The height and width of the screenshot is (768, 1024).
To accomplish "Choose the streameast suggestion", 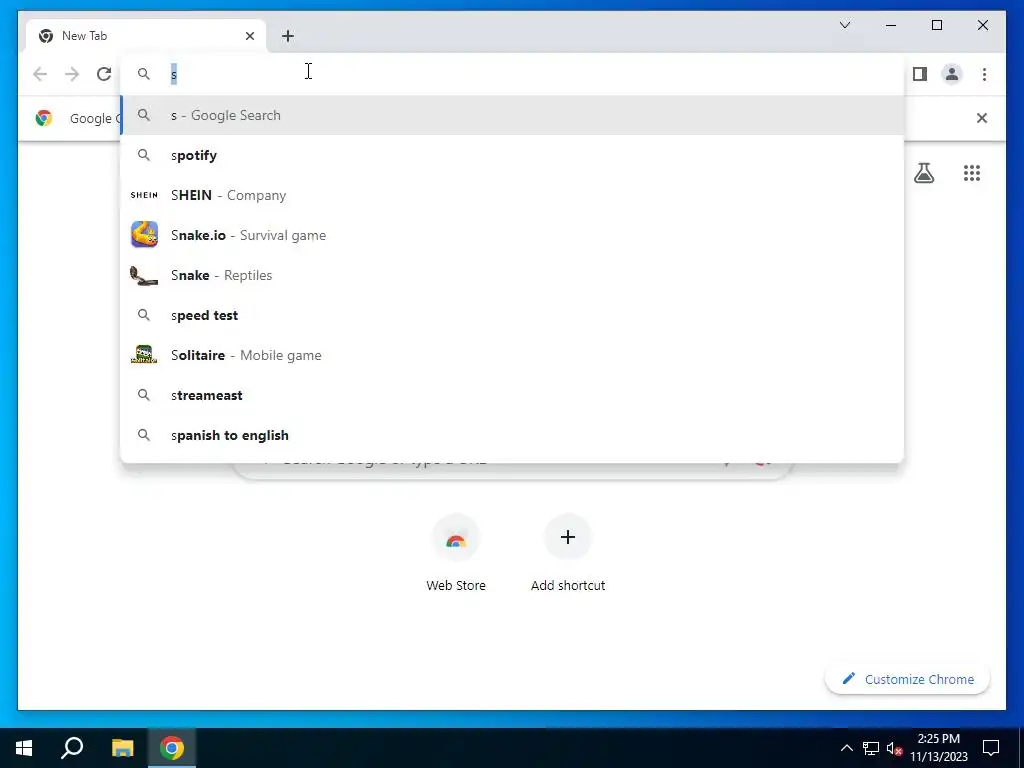I will (513, 395).
